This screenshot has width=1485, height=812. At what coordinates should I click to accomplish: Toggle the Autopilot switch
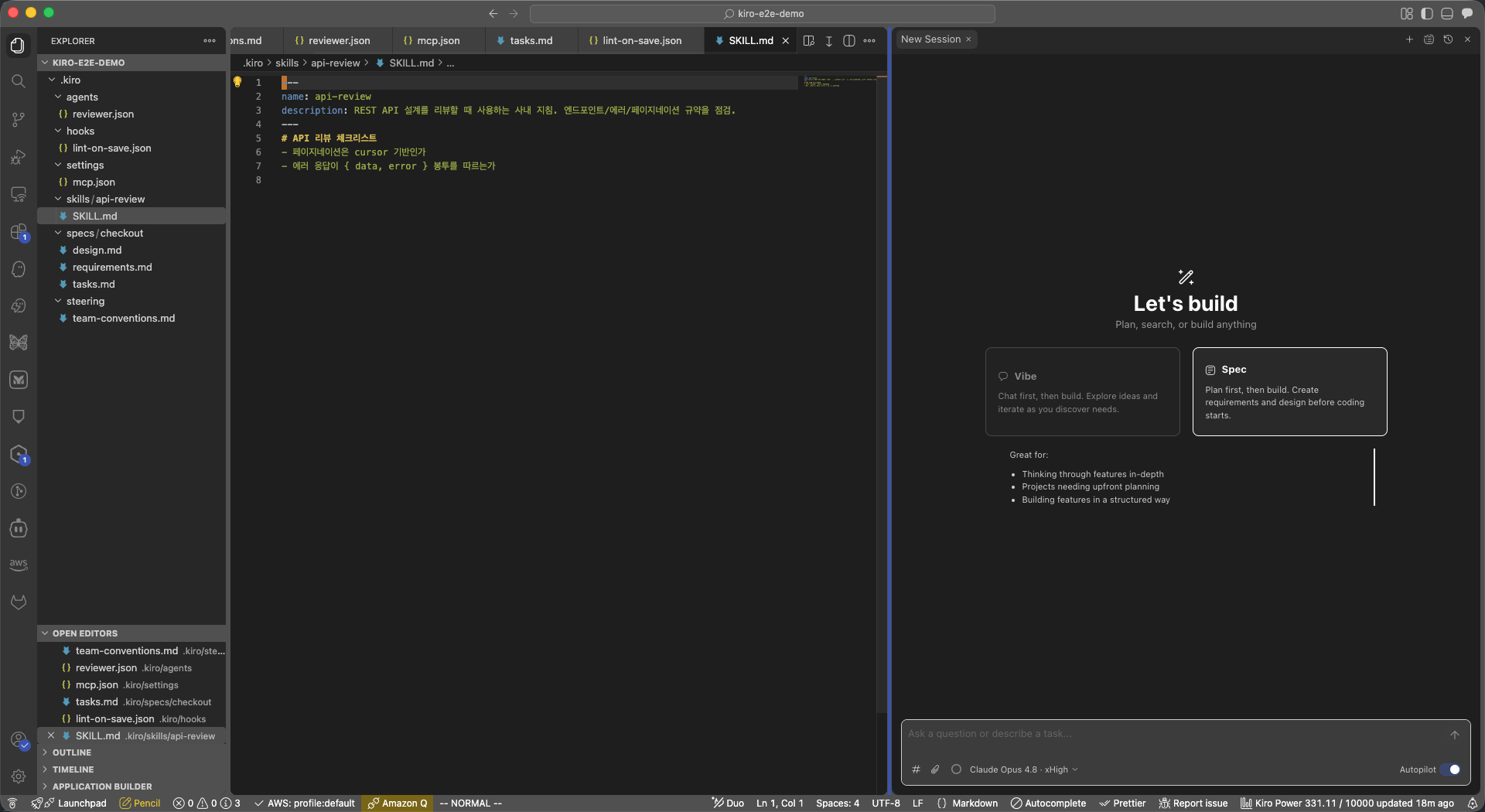(1450, 769)
